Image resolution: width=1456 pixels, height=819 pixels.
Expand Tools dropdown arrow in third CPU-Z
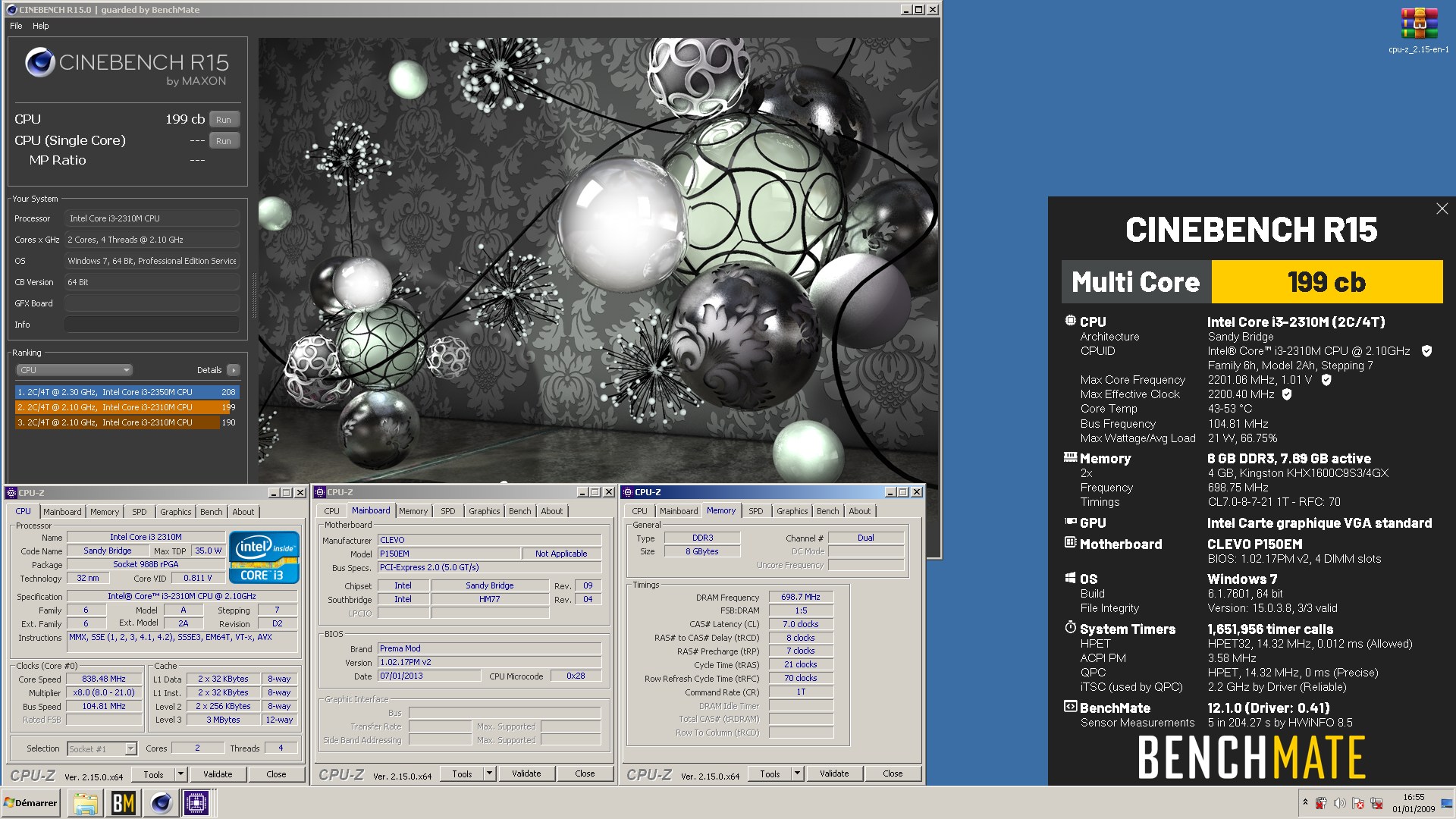pyautogui.click(x=797, y=773)
